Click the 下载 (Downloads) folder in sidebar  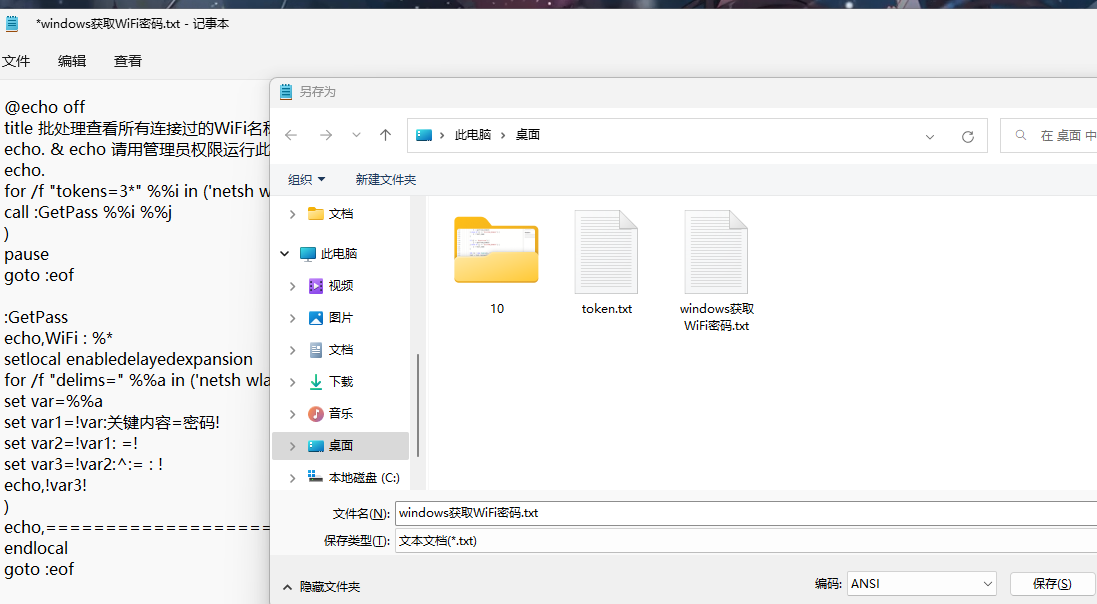(340, 381)
